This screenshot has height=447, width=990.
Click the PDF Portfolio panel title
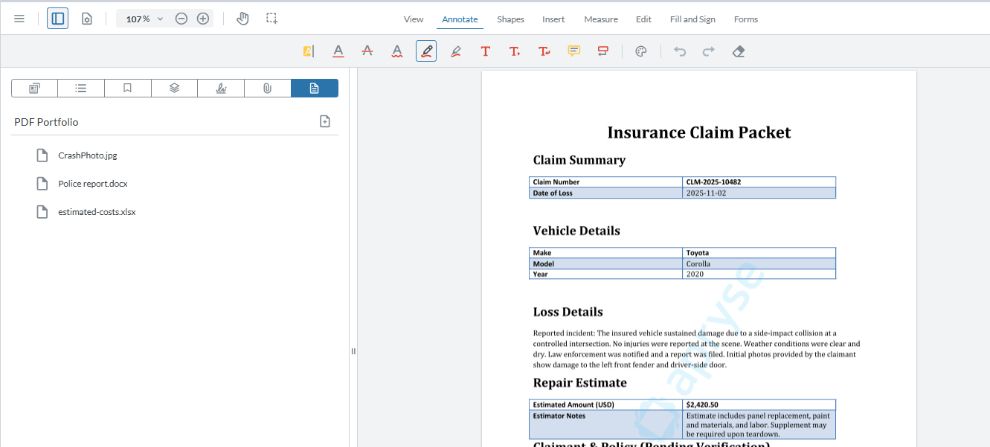tap(46, 122)
